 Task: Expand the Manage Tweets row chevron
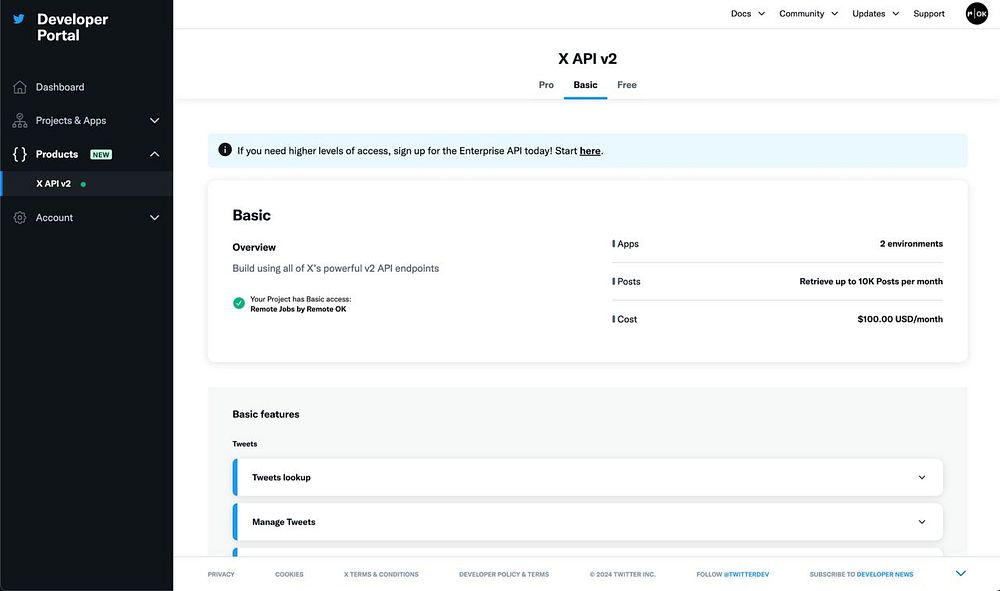[x=922, y=522]
